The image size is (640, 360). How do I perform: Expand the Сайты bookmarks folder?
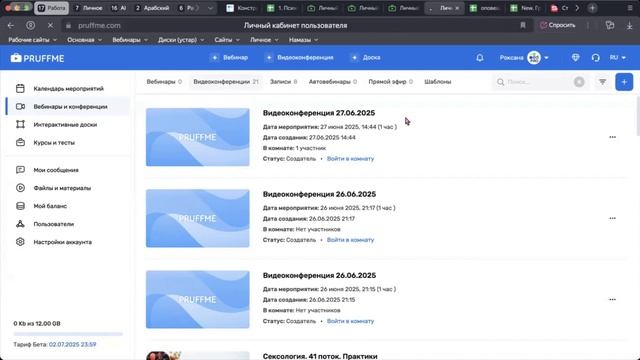(227, 40)
